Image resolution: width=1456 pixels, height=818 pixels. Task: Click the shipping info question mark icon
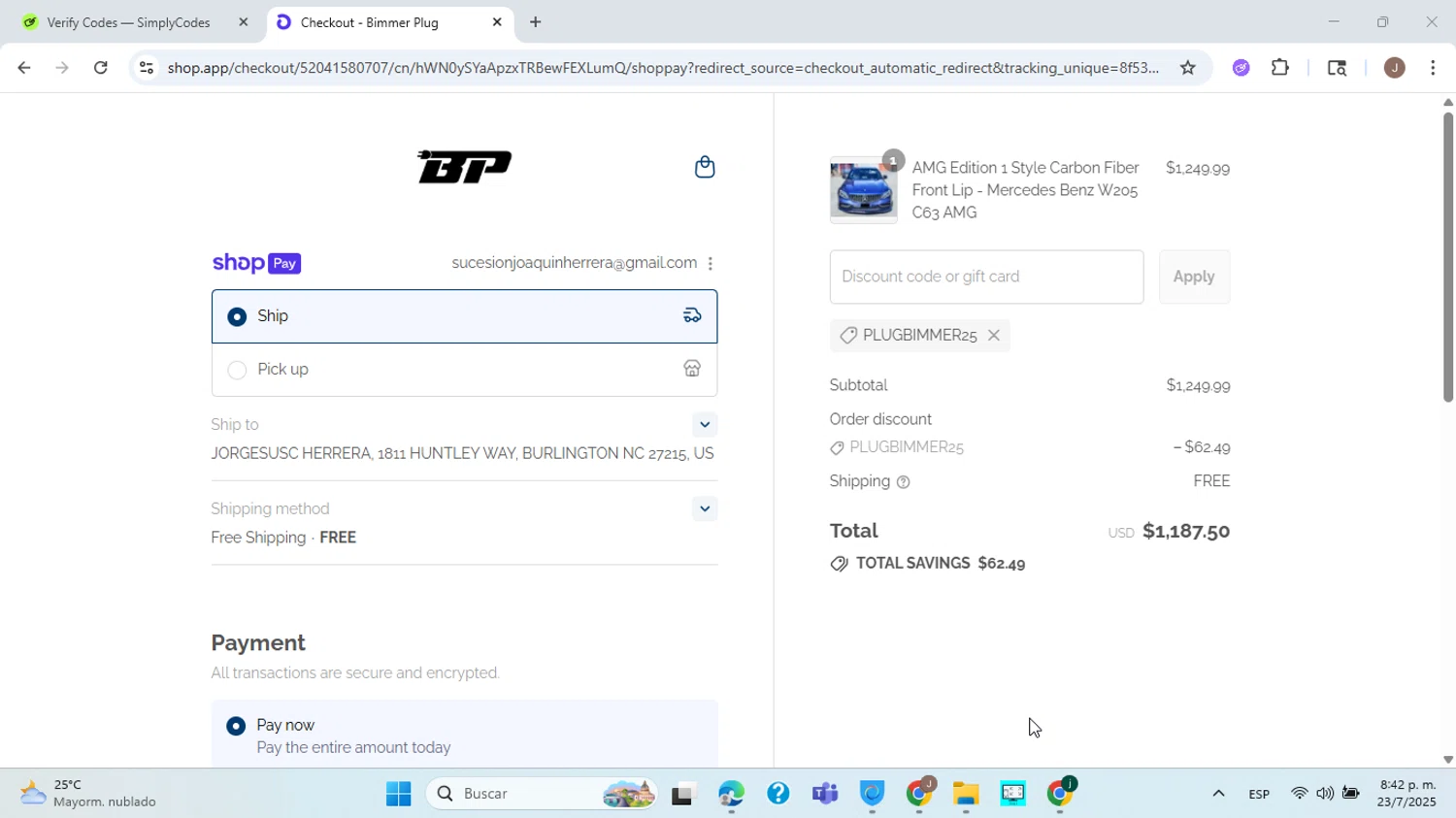pos(904,482)
